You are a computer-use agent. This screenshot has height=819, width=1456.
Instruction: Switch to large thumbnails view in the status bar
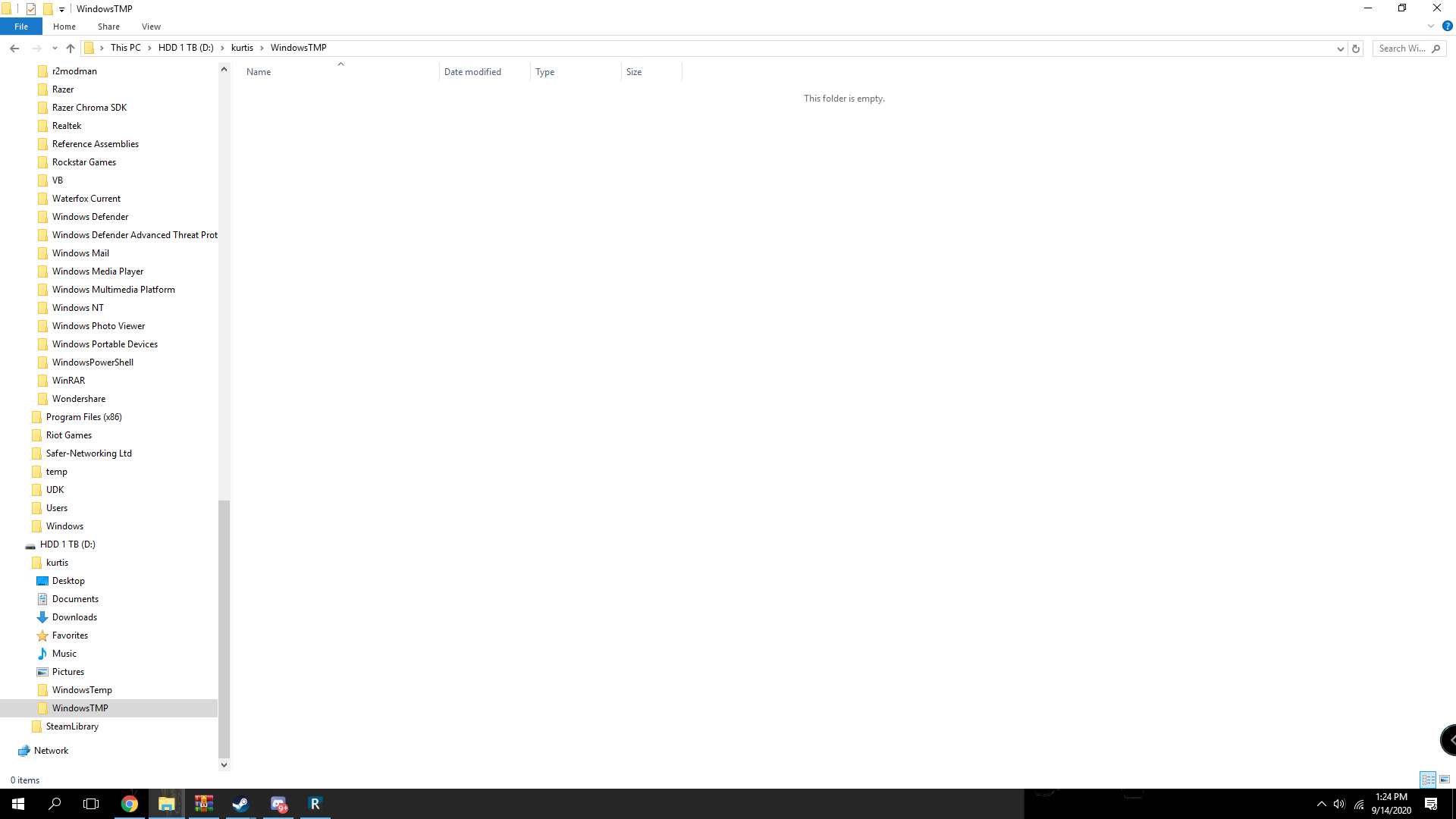click(1445, 780)
